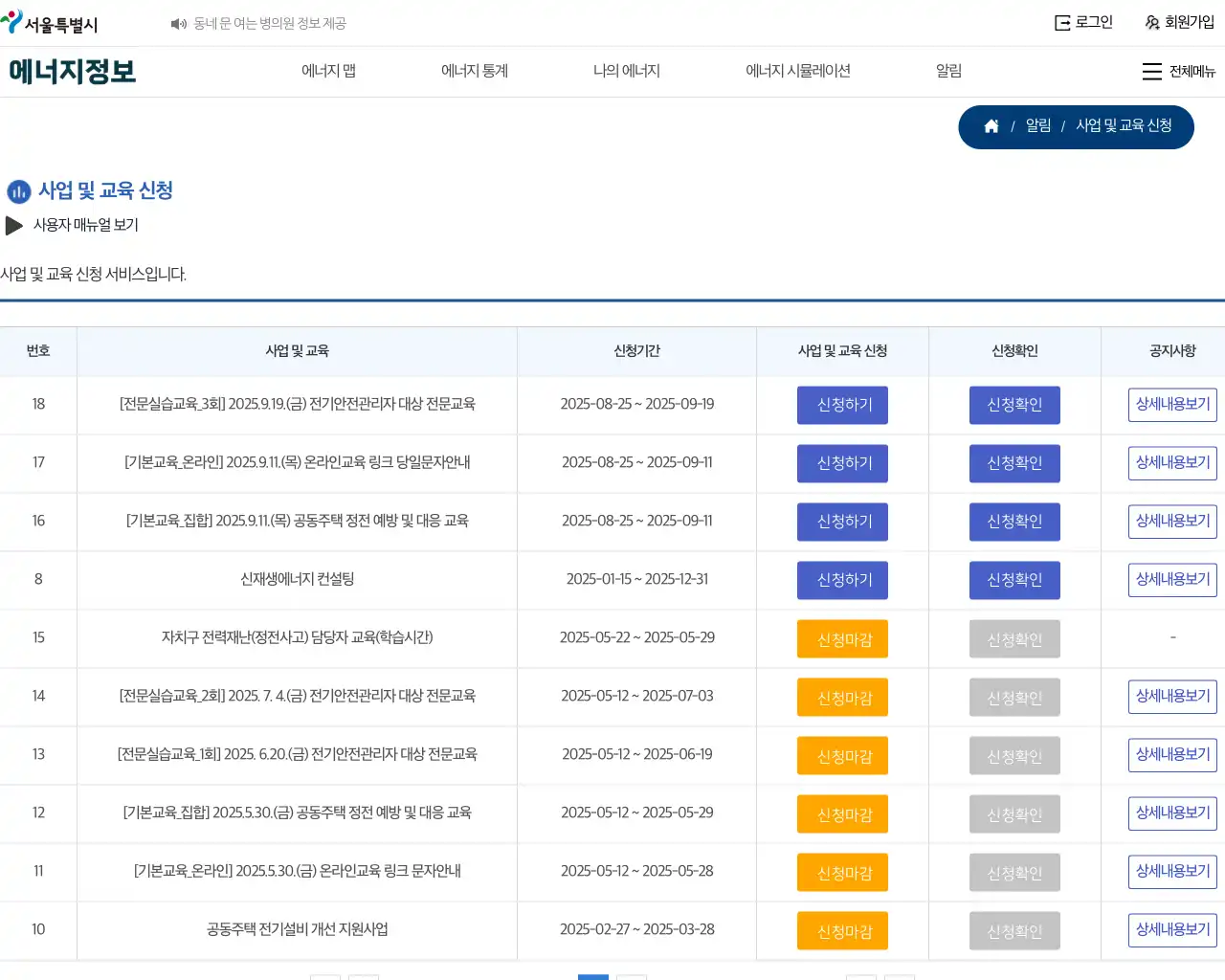Click 상세내용보기 for row 8
Screen dimensions: 1225x980
click(1172, 580)
